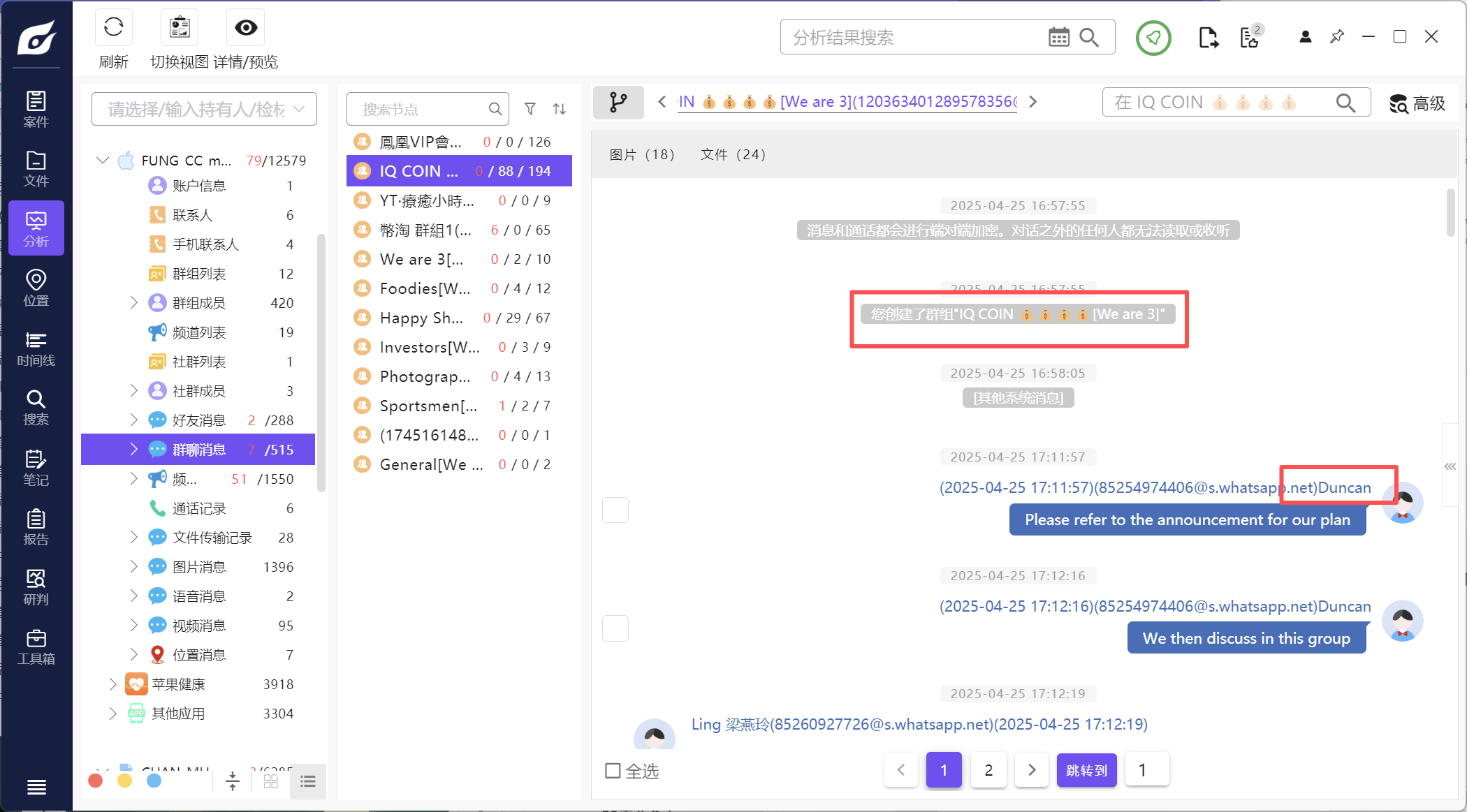Switch to the 图片 (18) tab
The image size is (1467, 812).
tap(642, 154)
